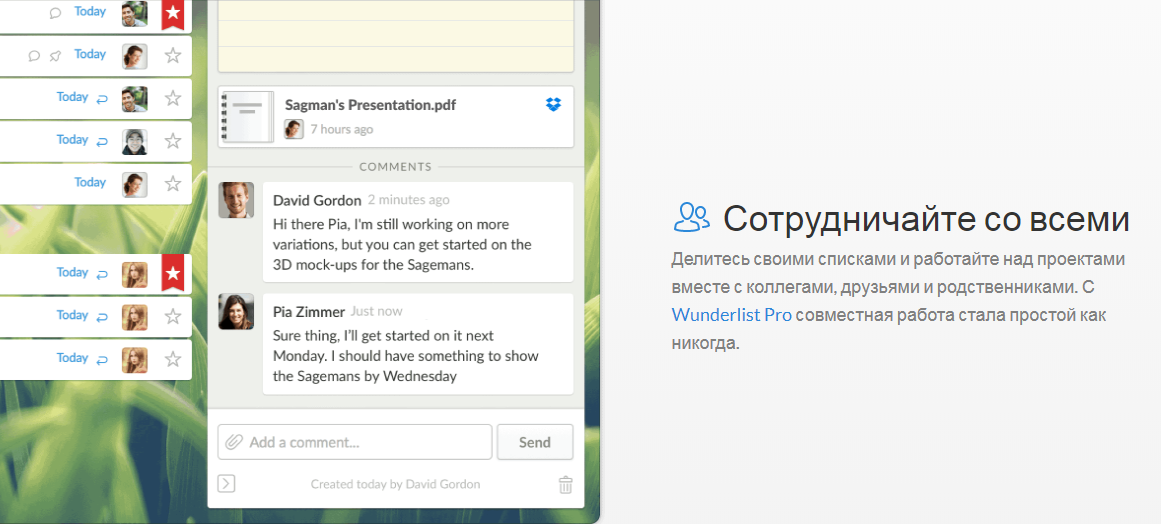The height and width of the screenshot is (524, 1161).
Task: Click the repeat icon beside the hat-wearing avatar
Action: pos(102,141)
